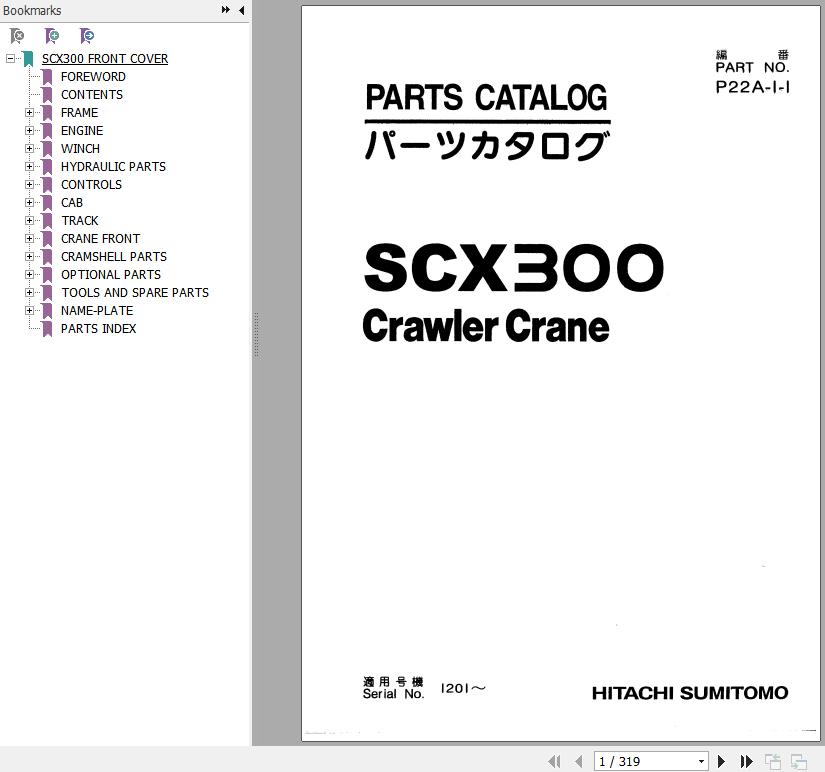Jump to CRANE FRONT section
The image size is (825, 772).
click(100, 238)
